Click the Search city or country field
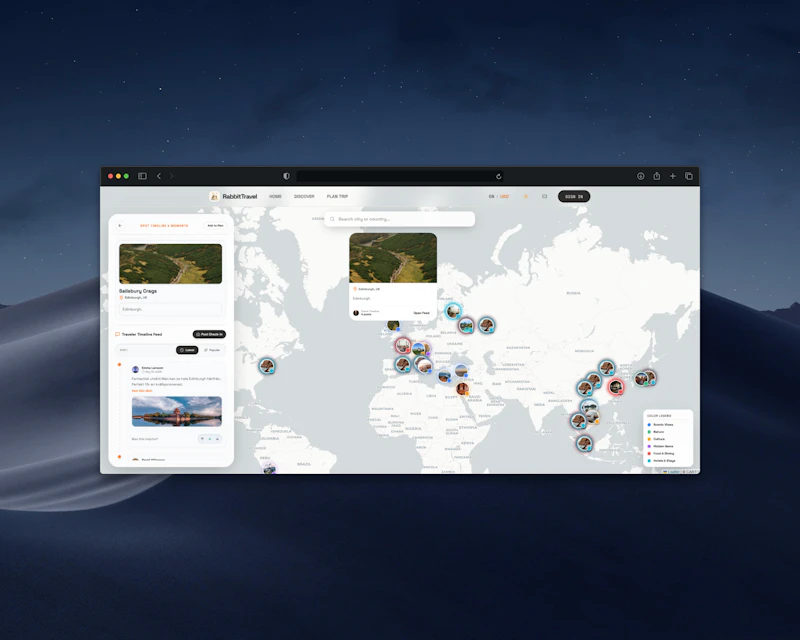Screen dimensions: 800x640 (399, 219)
